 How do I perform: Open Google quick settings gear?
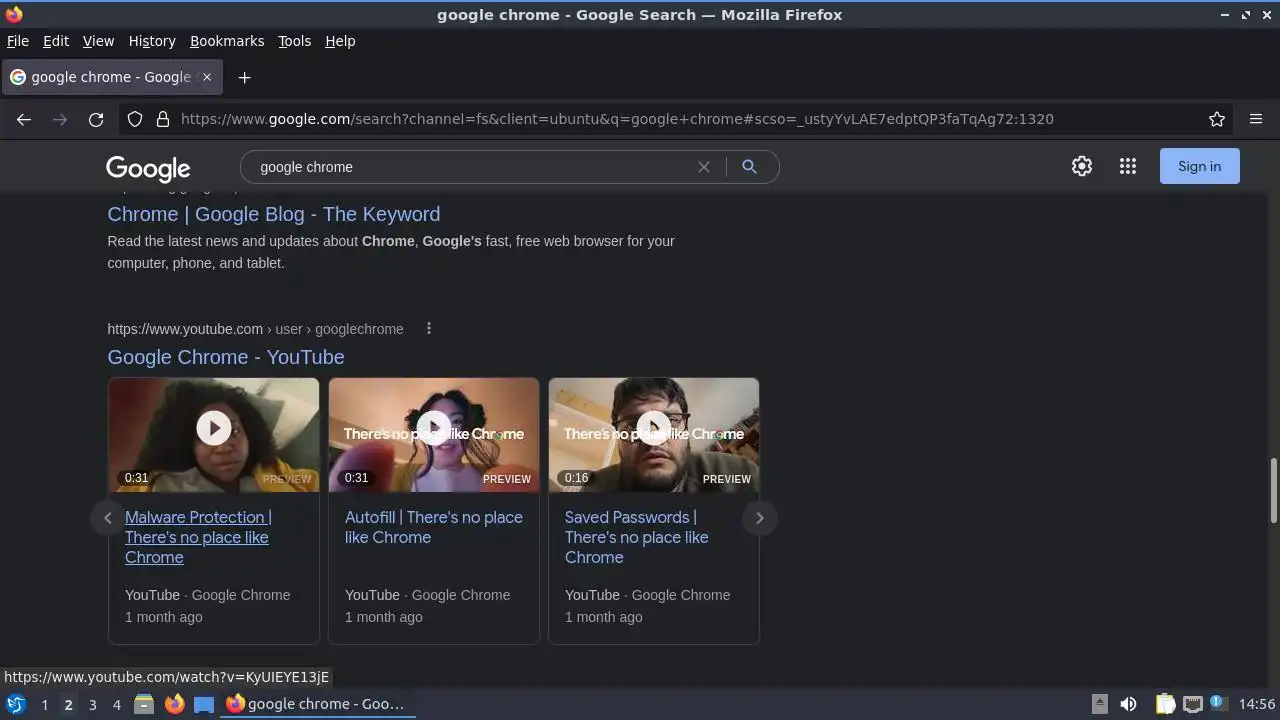click(1082, 166)
